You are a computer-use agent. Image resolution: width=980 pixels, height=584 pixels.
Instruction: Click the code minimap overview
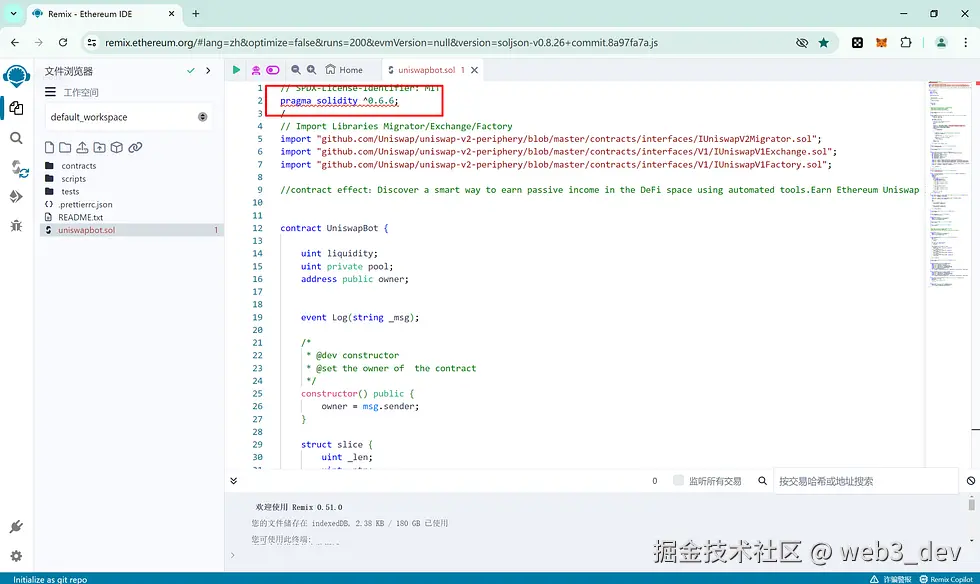click(x=949, y=184)
